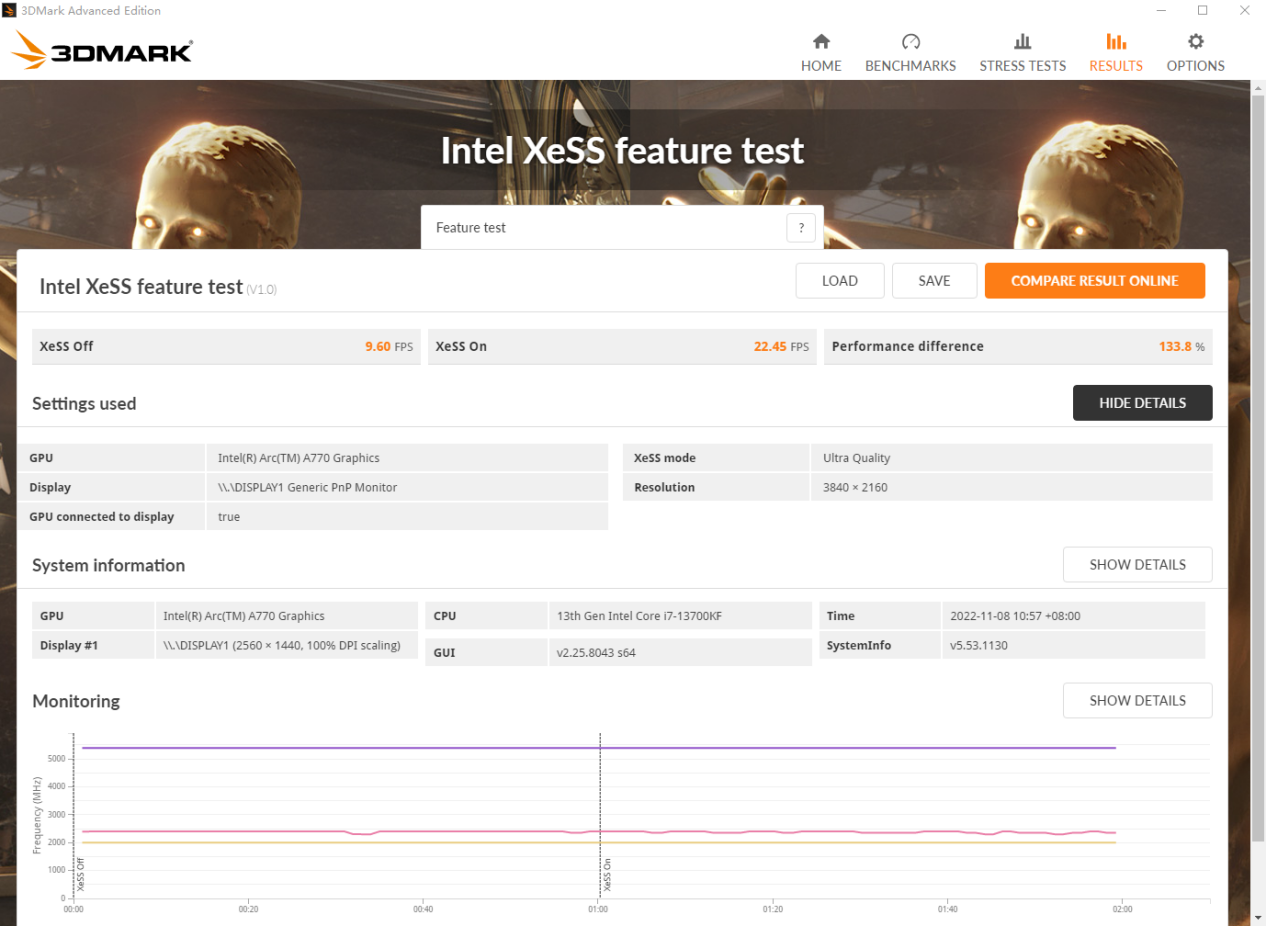Expand Monitoring SHOW DETAILS
This screenshot has width=1266, height=926.
click(x=1137, y=701)
